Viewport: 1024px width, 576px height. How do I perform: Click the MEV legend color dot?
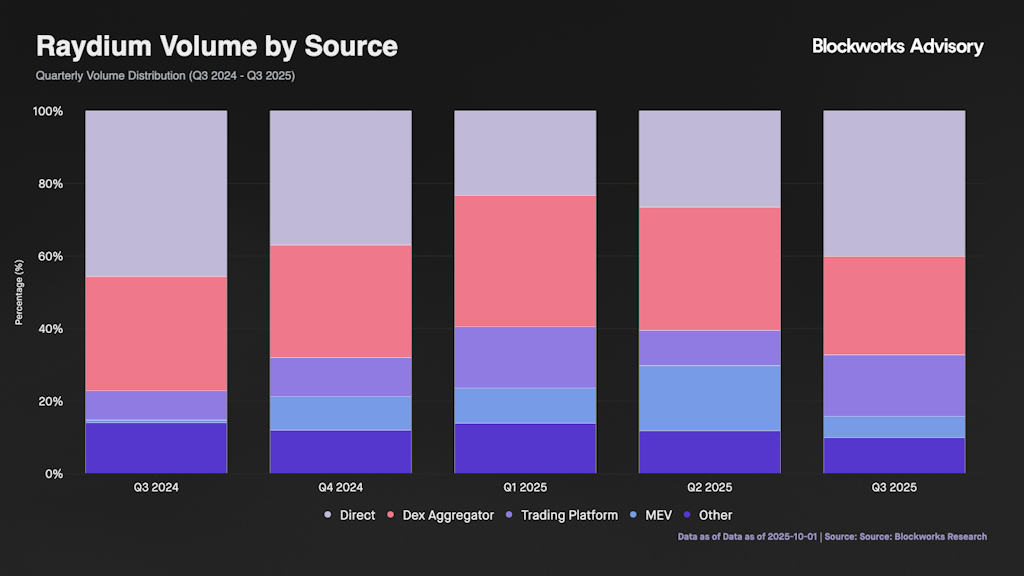click(x=637, y=515)
